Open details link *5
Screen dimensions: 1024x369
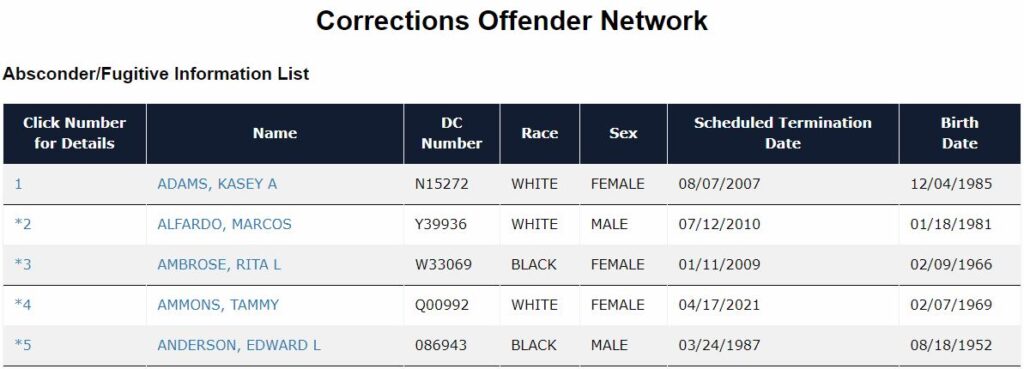point(23,345)
